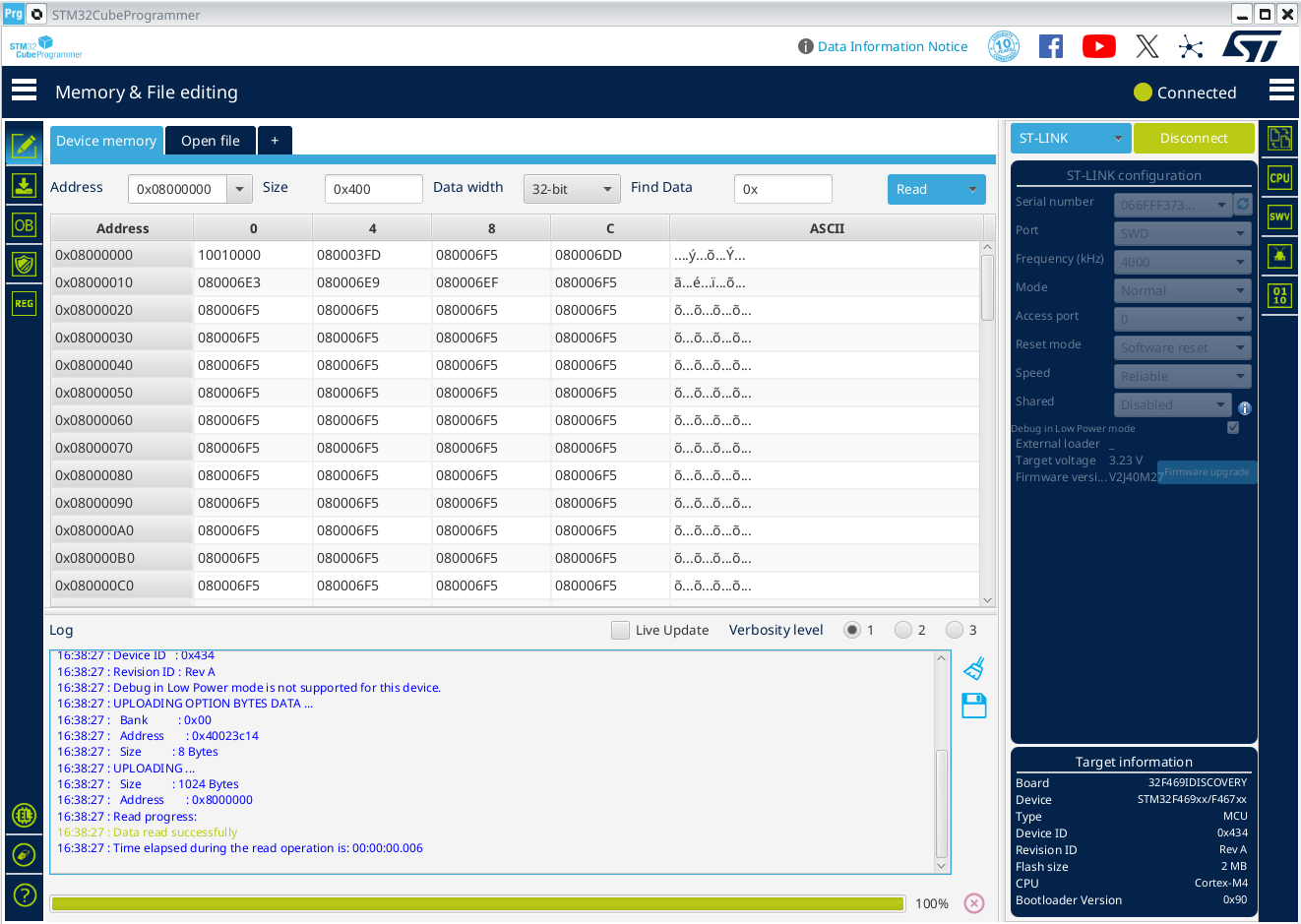This screenshot has height=924, width=1301.
Task: Open the Option Bytes (OB) panel
Action: pyautogui.click(x=24, y=224)
